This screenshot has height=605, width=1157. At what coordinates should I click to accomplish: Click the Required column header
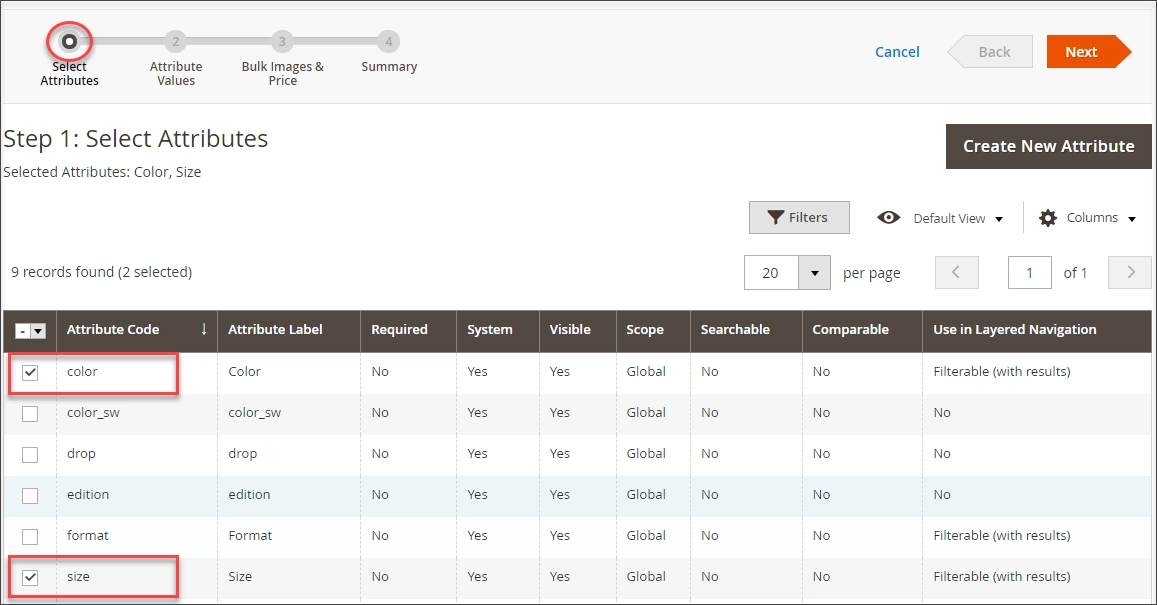pyautogui.click(x=408, y=330)
